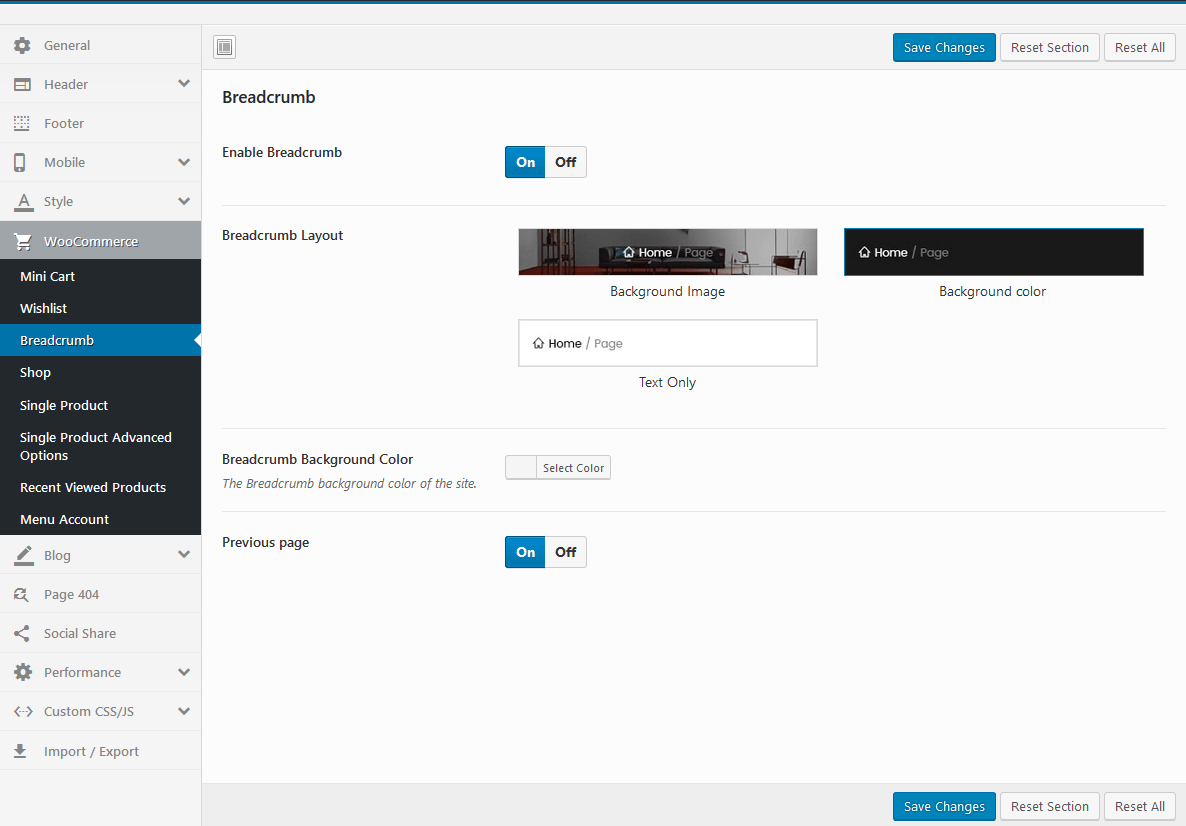Click the breadcrumb background color swatch
Screen dimensions: 1186x826
(x=521, y=467)
